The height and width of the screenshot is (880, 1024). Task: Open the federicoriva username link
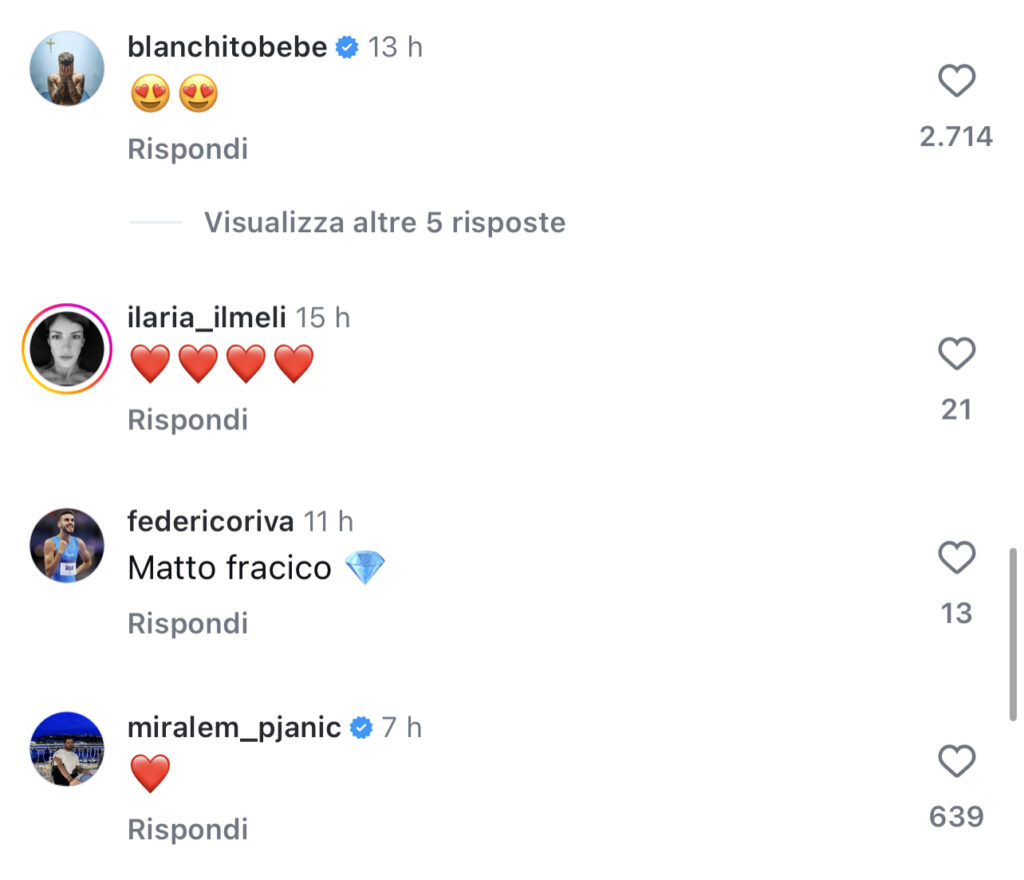tap(210, 522)
